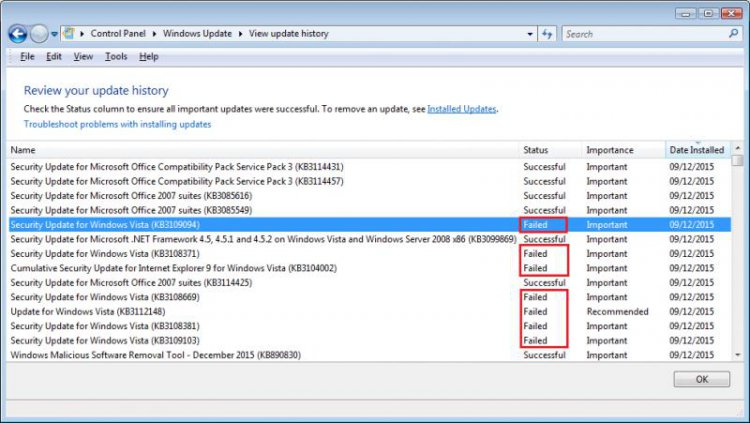Select Update for Windows Vista (KB3112148)
750x423 pixels.
(370, 312)
